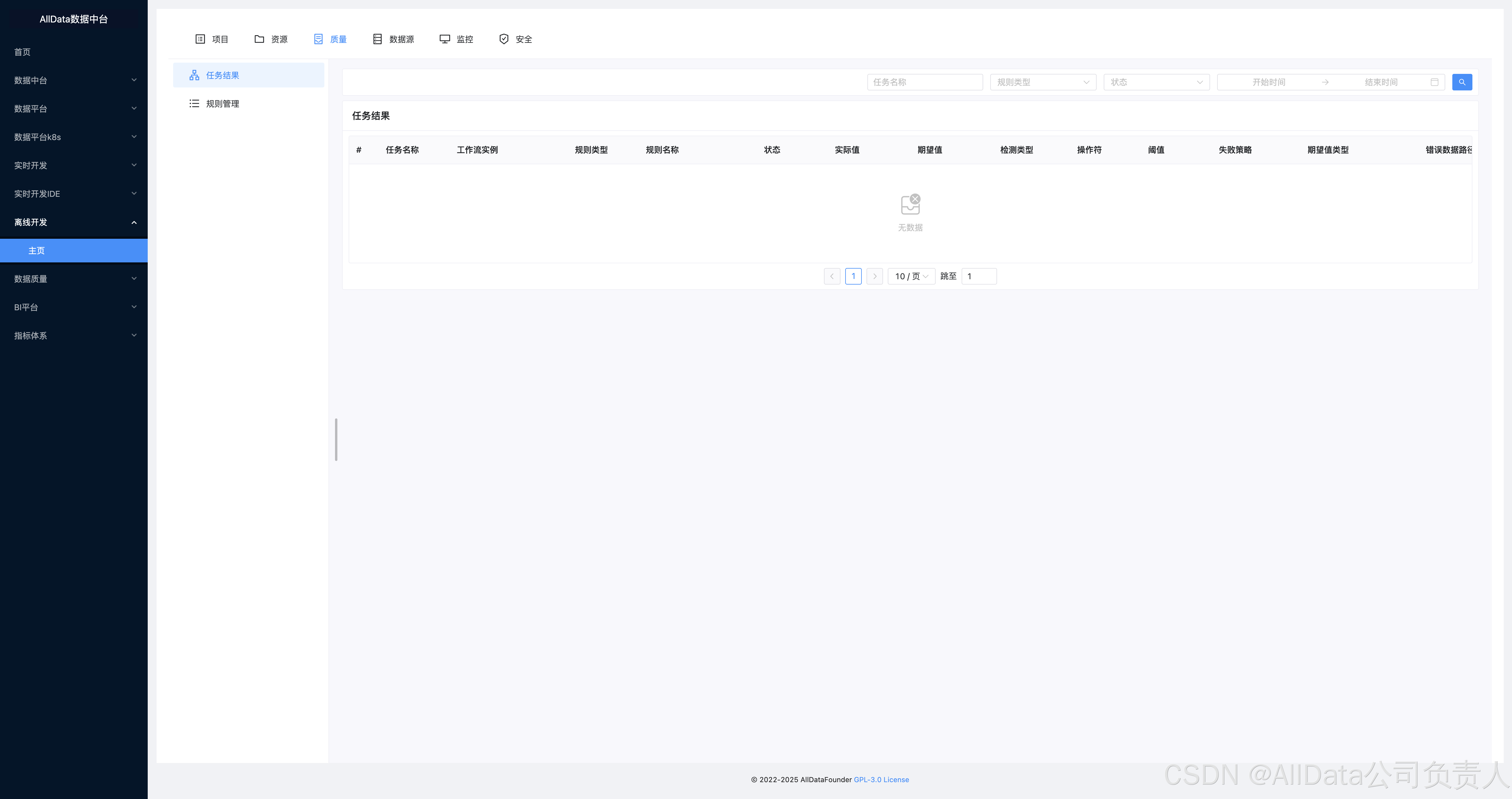Click the 监控 monitor icon
Screen dimensions: 1512x799
445,39
